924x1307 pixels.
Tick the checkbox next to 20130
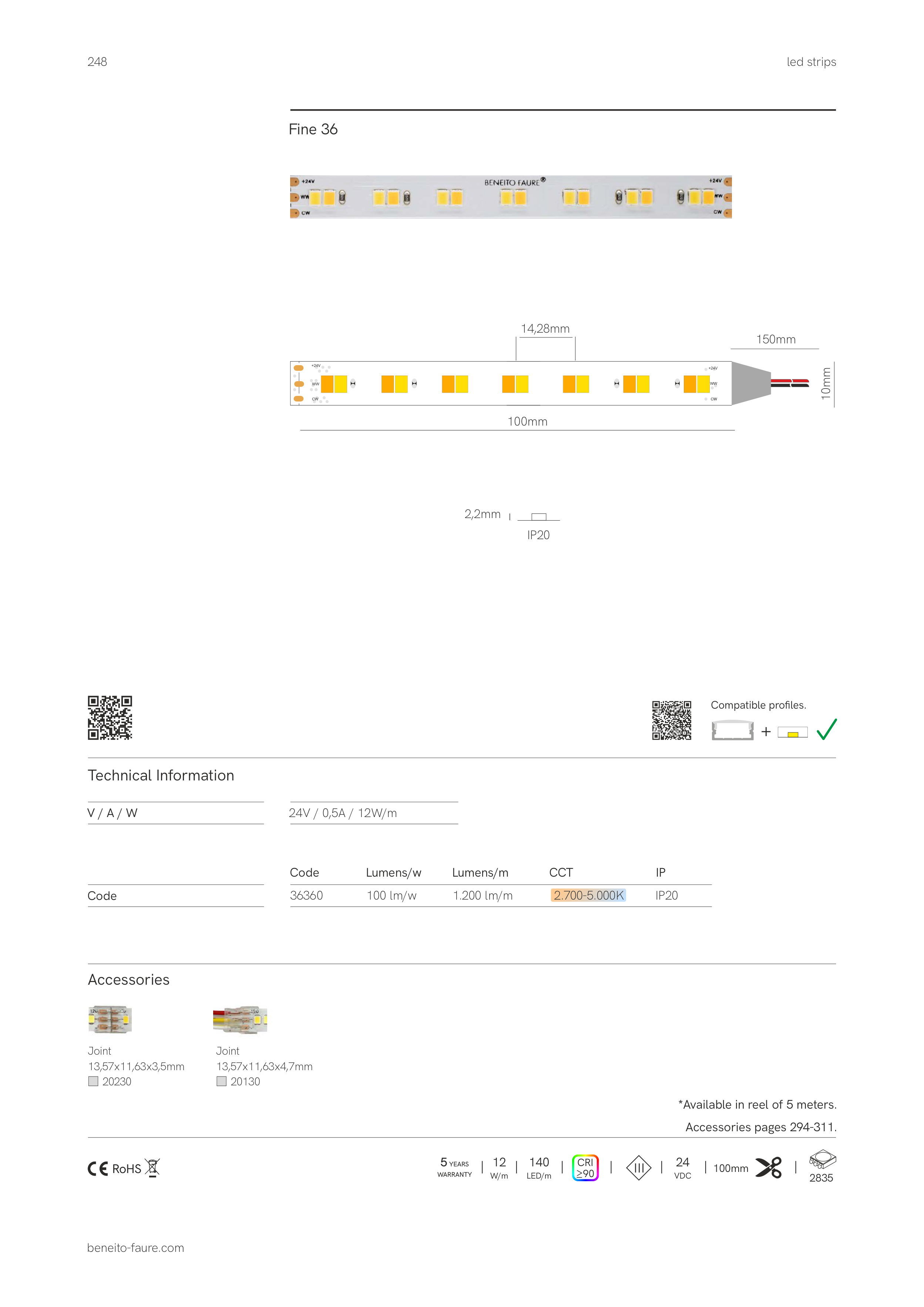point(221,1081)
